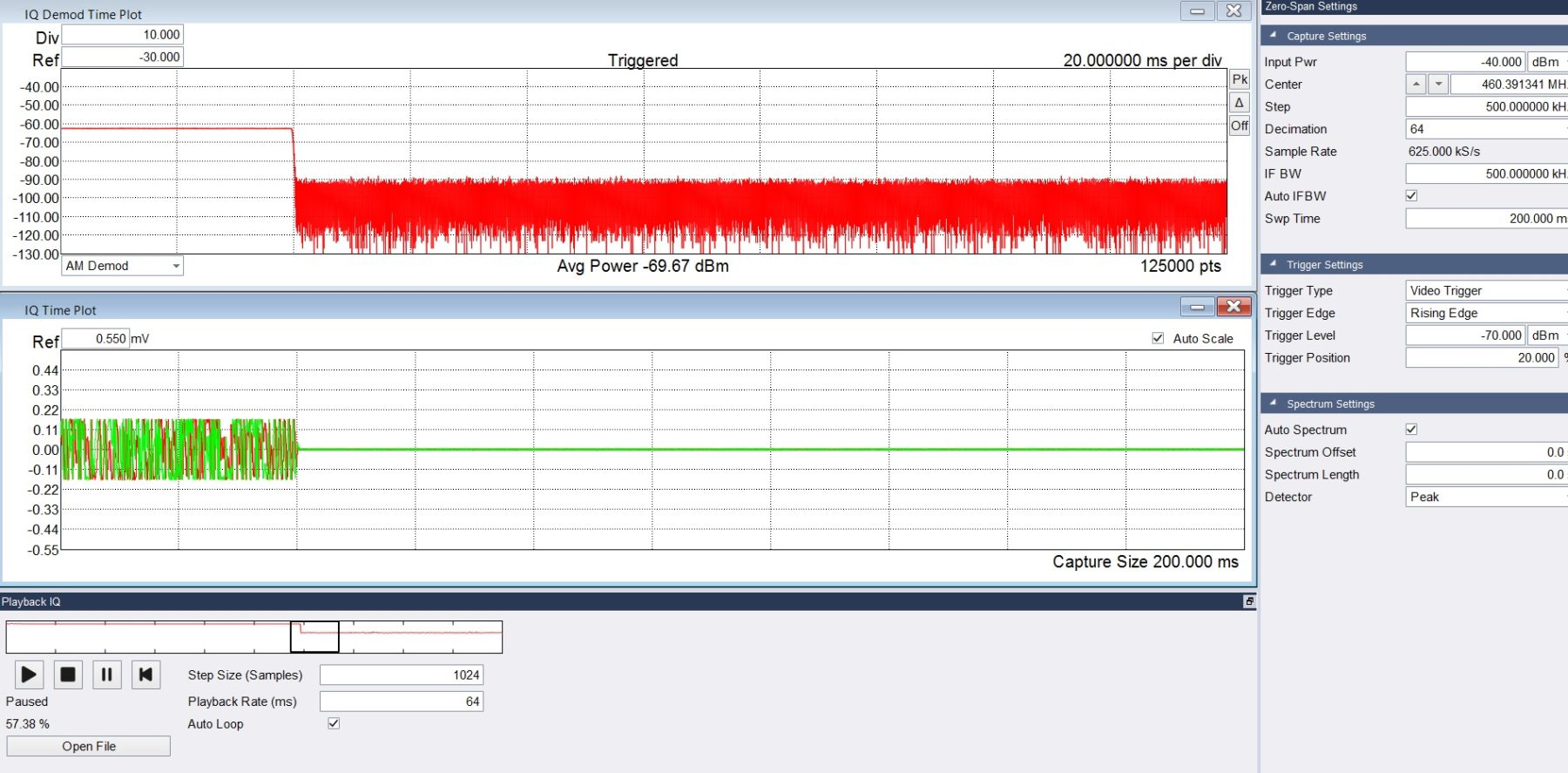The image size is (1568, 773).
Task: Undock the Playback IQ panel
Action: [1248, 601]
